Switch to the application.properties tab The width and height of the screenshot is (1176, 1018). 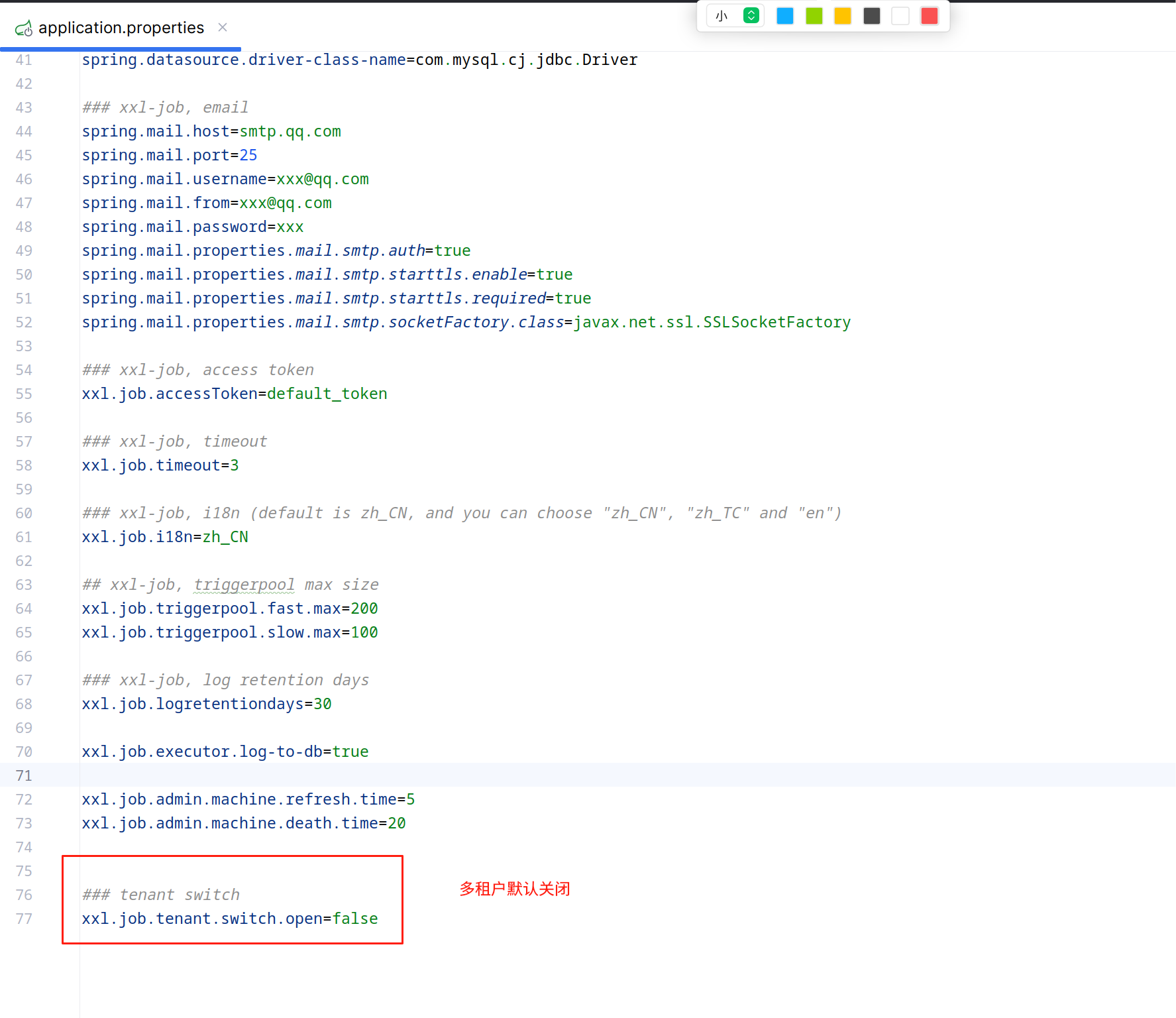(121, 28)
